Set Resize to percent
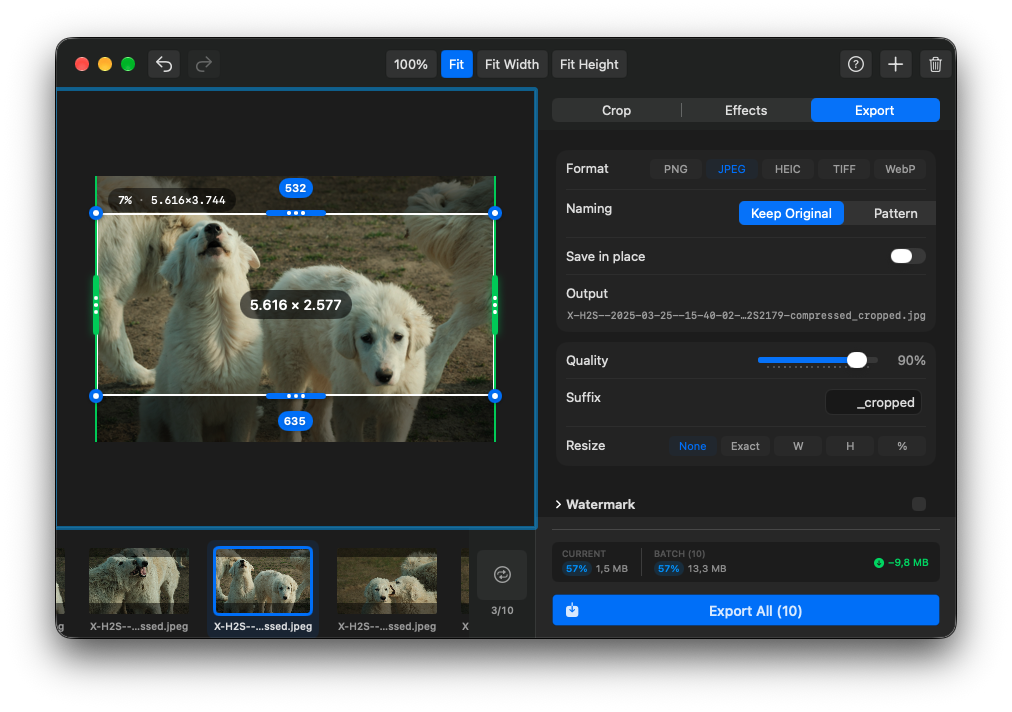 (902, 446)
